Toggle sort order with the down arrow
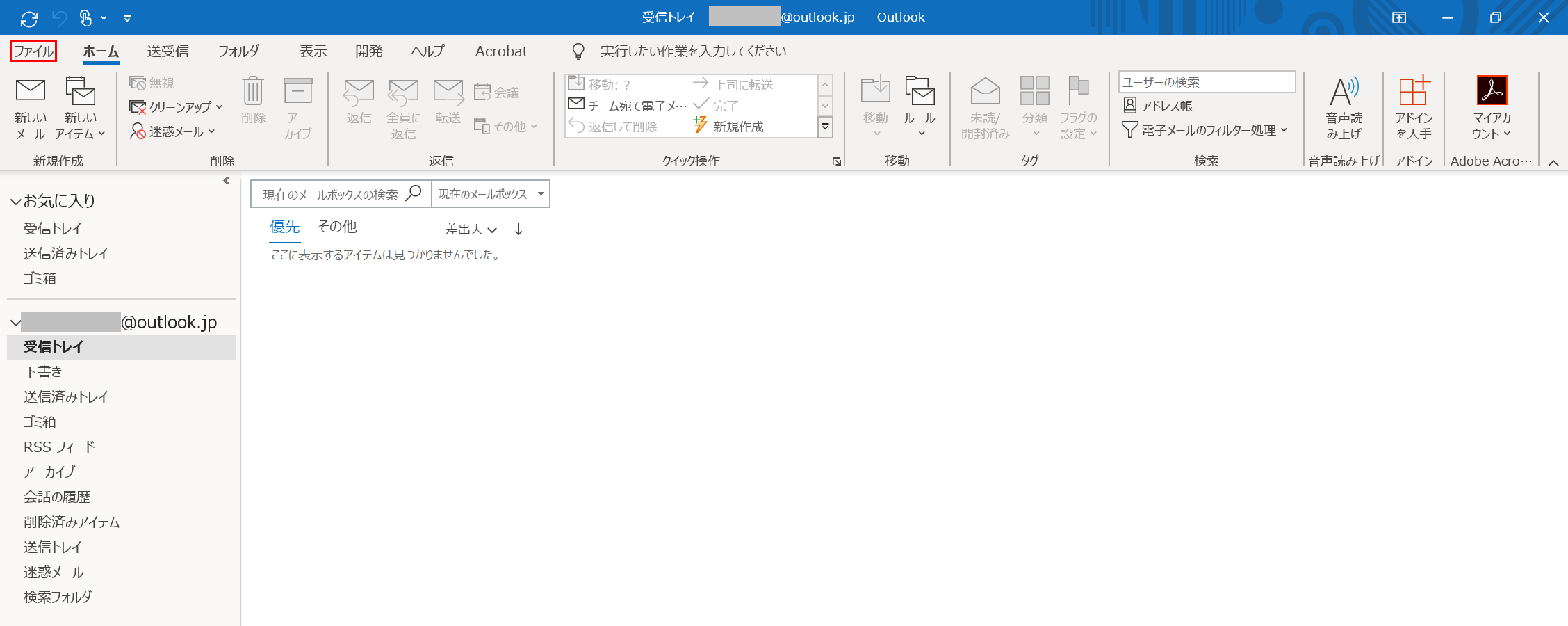Image resolution: width=1568 pixels, height=626 pixels. pyautogui.click(x=518, y=229)
